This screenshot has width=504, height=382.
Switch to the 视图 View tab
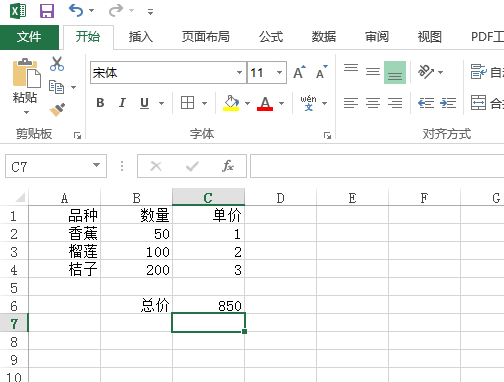pos(430,37)
